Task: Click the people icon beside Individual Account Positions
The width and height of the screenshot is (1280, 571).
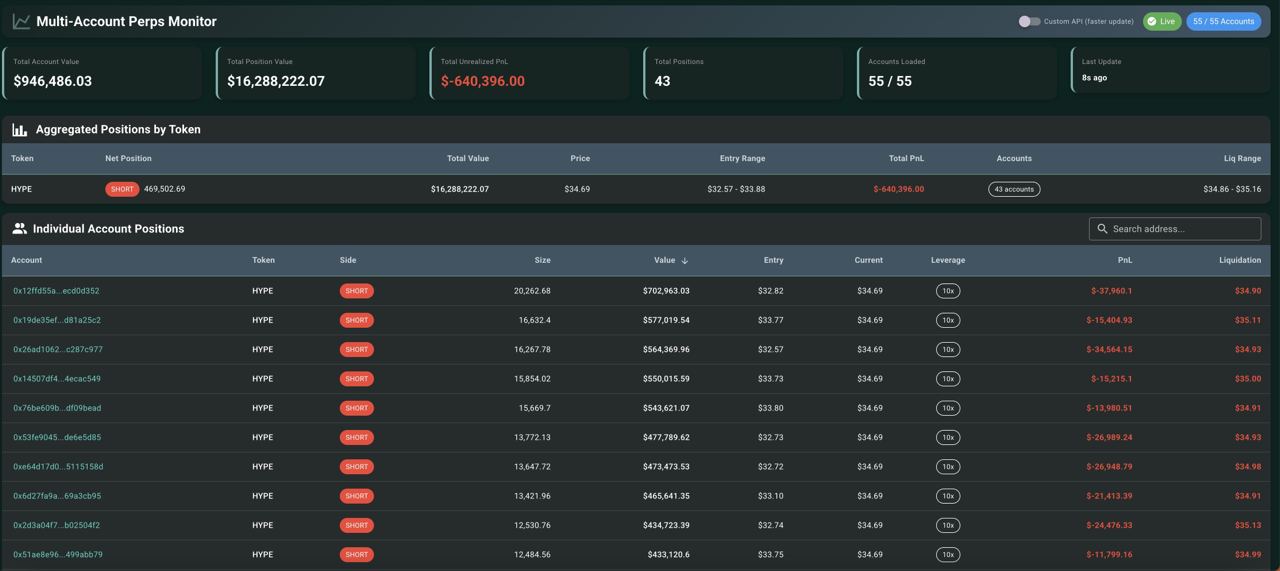Action: click(19, 229)
